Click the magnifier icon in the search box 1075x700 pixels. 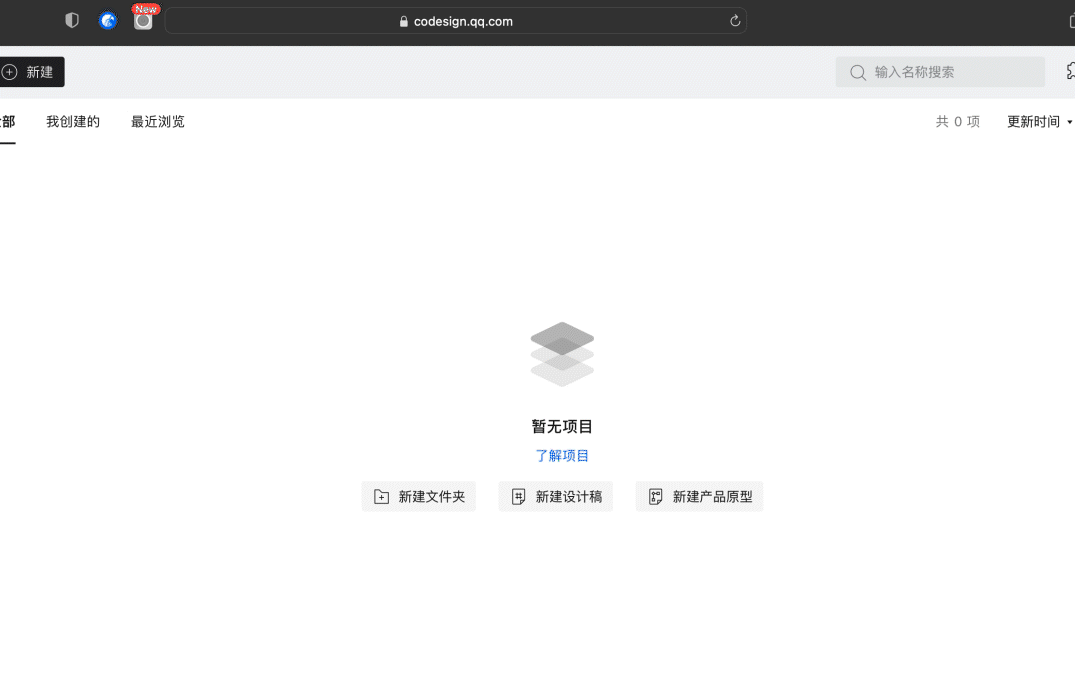click(x=858, y=73)
